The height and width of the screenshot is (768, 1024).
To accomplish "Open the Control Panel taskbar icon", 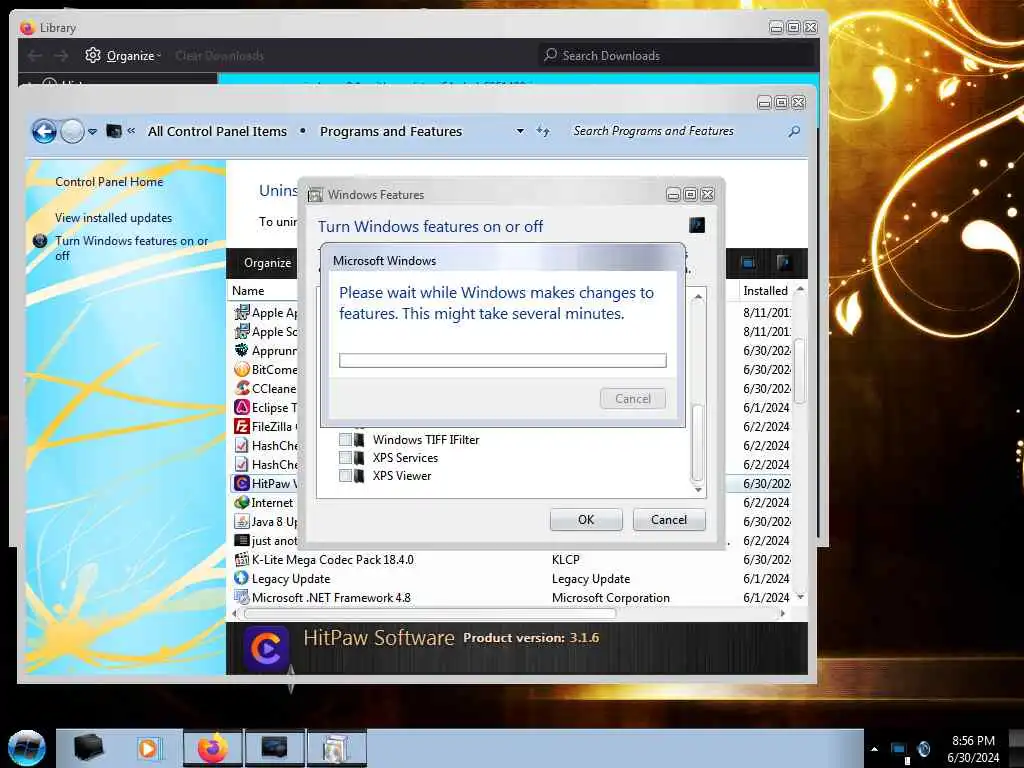I will 274,748.
